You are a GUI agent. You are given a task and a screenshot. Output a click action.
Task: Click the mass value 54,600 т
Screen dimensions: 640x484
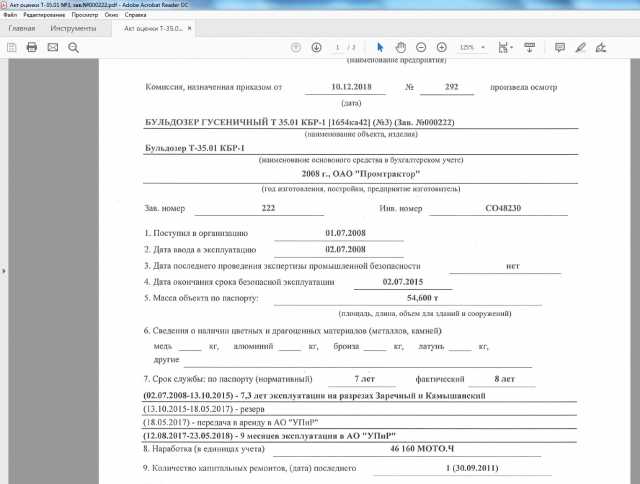pyautogui.click(x=422, y=298)
